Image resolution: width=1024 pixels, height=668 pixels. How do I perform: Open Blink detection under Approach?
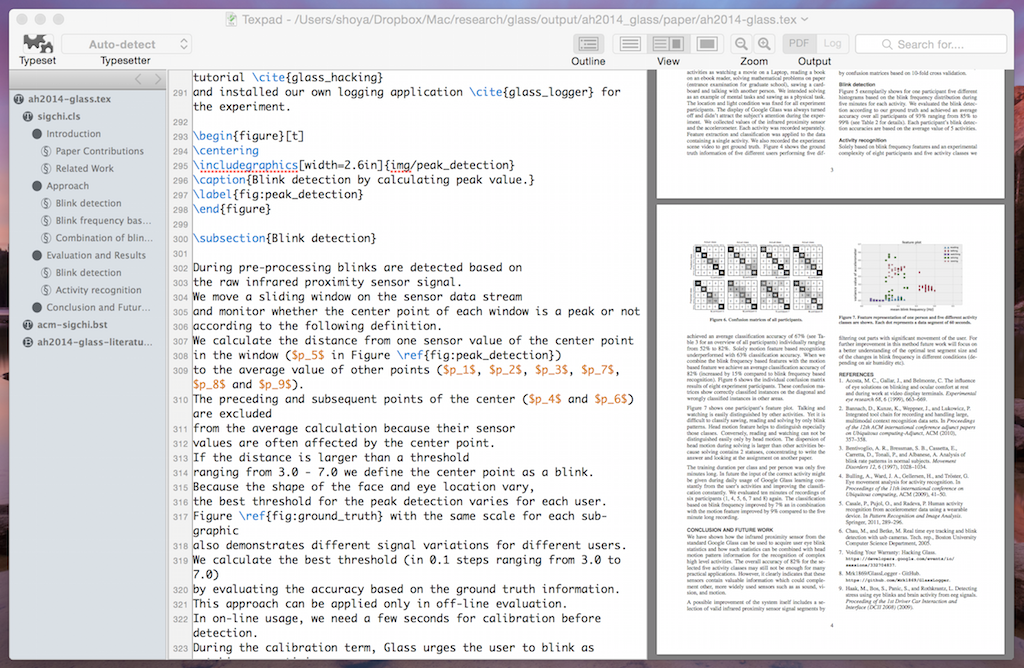pos(88,203)
